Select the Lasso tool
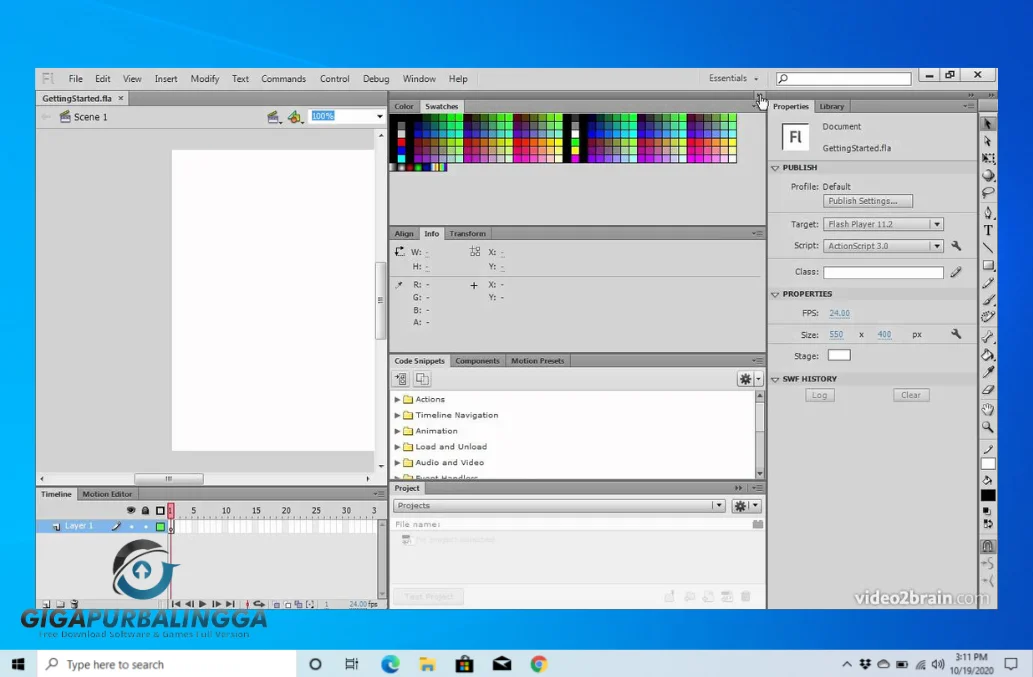 [x=988, y=192]
